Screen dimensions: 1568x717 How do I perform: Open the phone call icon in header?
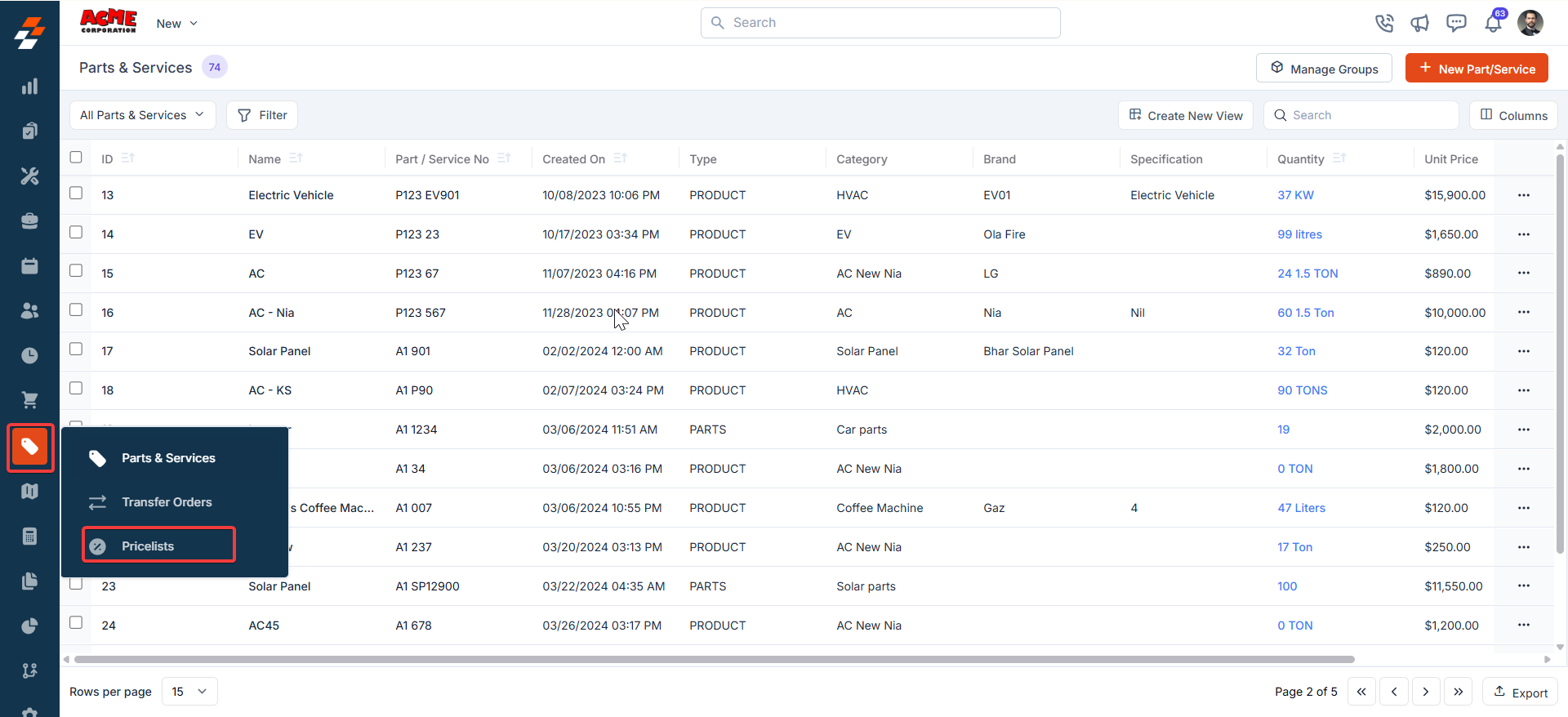[1384, 23]
